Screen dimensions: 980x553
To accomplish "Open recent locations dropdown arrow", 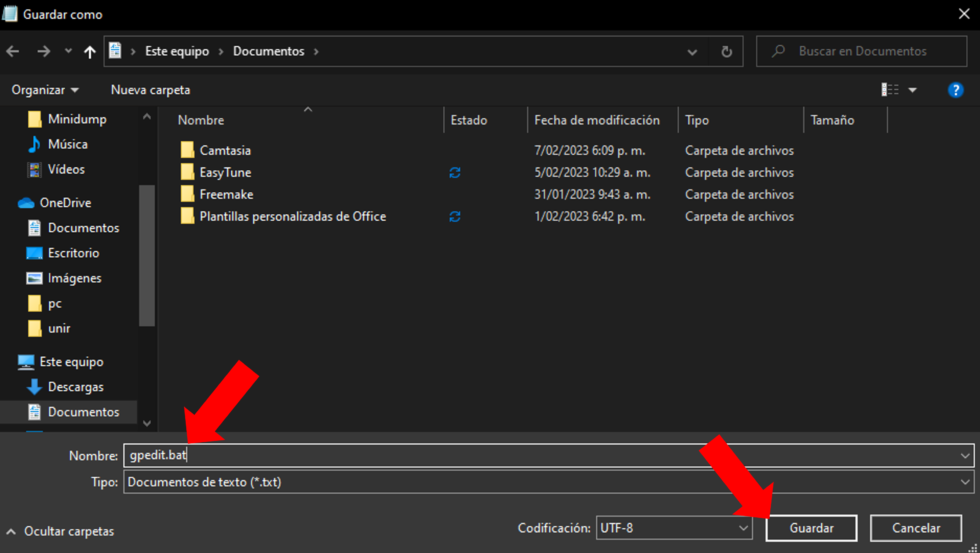I will (x=68, y=51).
